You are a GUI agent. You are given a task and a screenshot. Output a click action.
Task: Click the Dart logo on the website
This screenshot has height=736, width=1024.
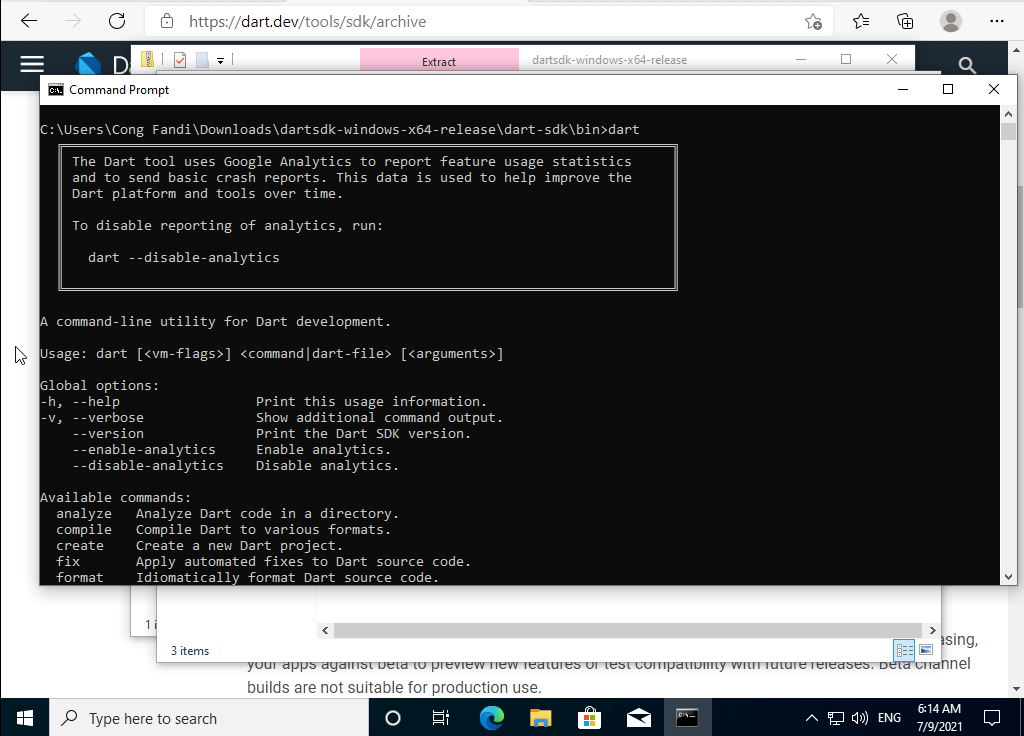click(88, 64)
